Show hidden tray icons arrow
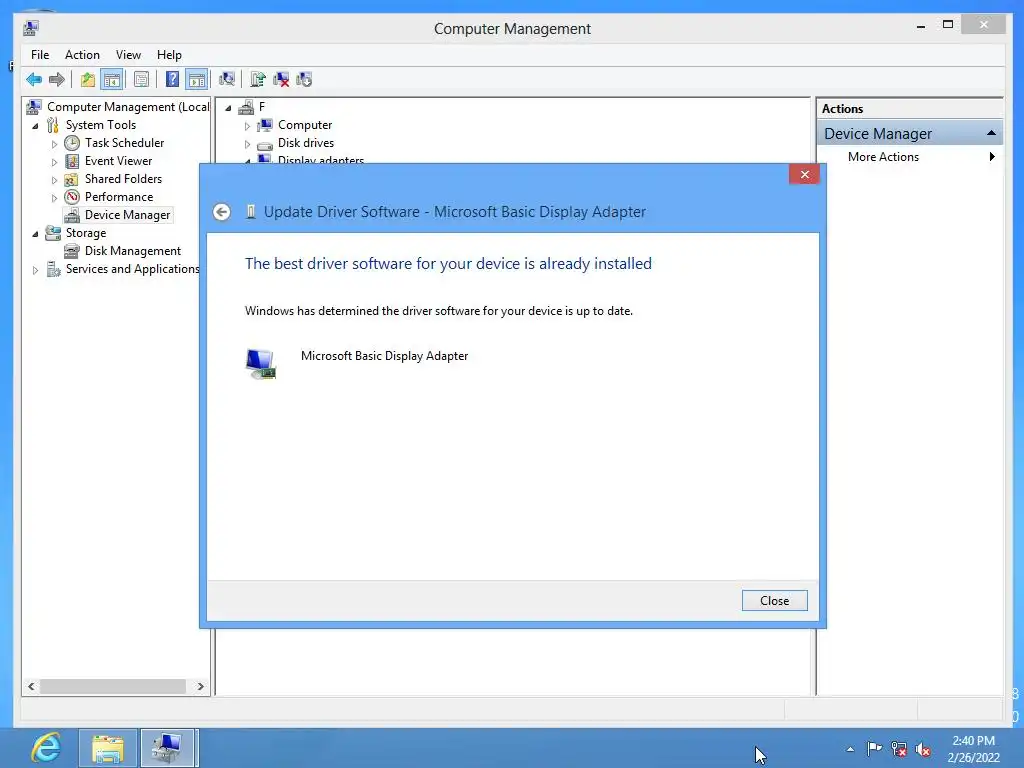Screen dimensions: 1024x768 850,749
